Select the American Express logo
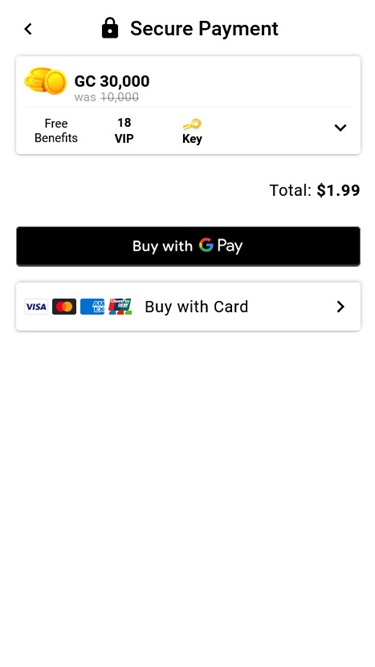 point(92,307)
